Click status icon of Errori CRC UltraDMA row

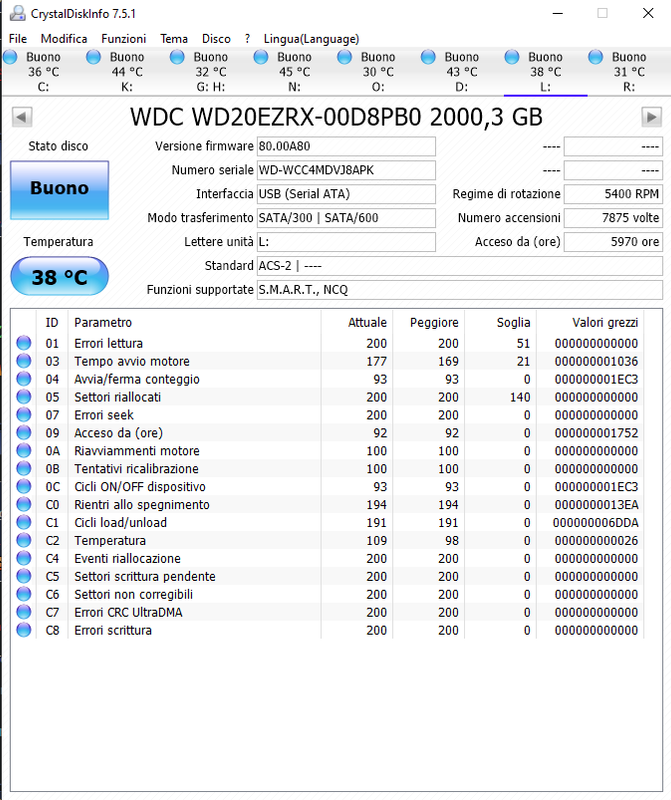pos(23,612)
